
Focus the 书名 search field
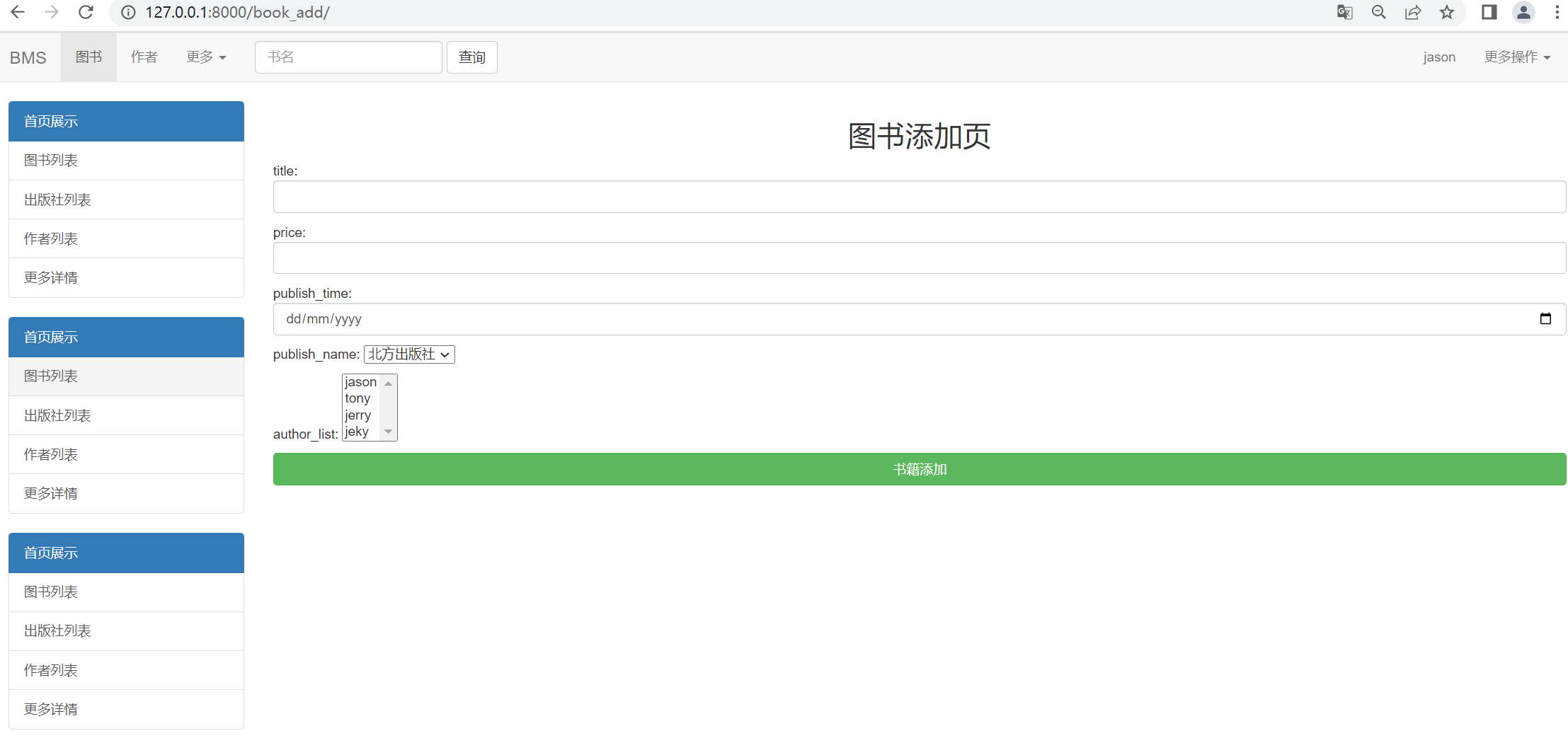(348, 57)
